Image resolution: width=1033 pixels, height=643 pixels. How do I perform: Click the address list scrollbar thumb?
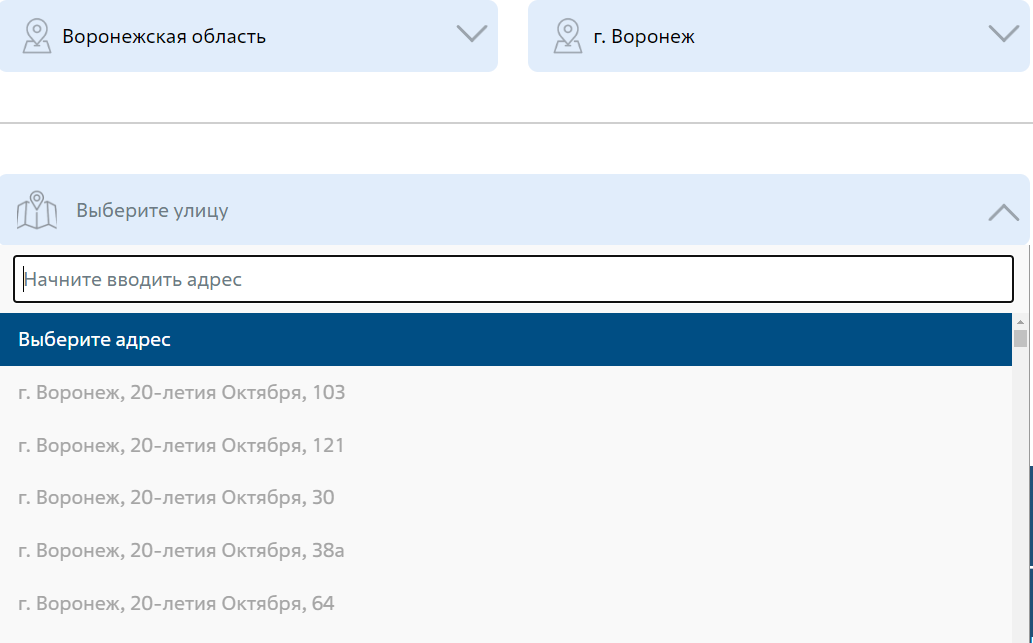coord(1020,339)
